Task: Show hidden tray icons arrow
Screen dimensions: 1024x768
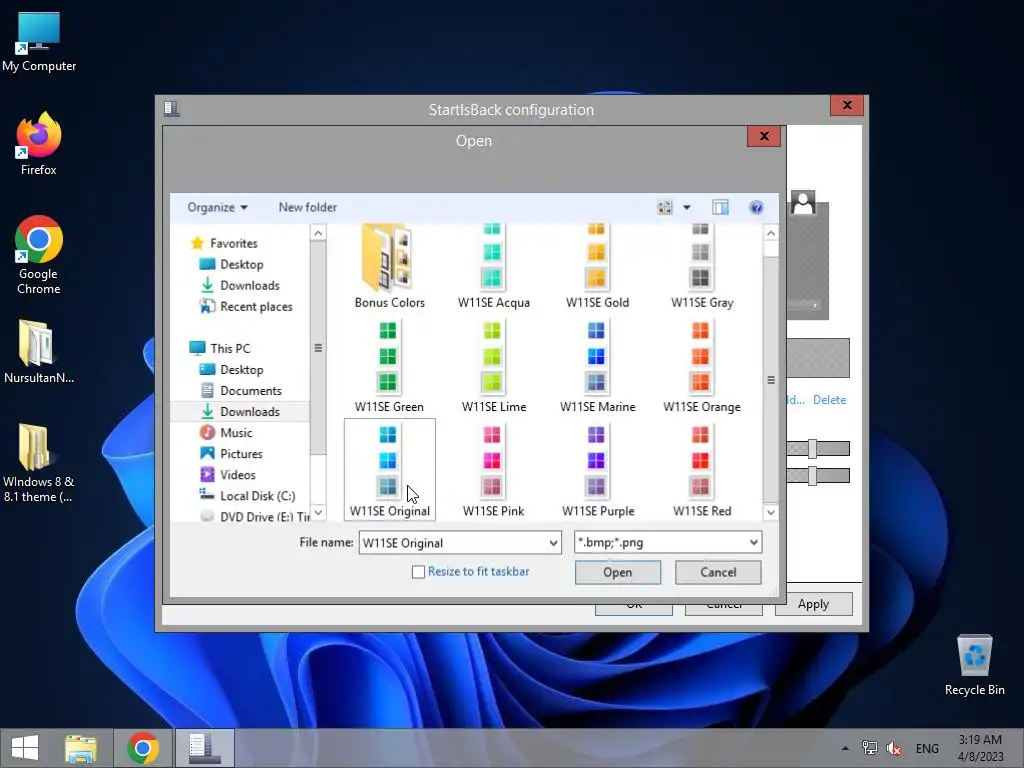Action: coord(845,748)
